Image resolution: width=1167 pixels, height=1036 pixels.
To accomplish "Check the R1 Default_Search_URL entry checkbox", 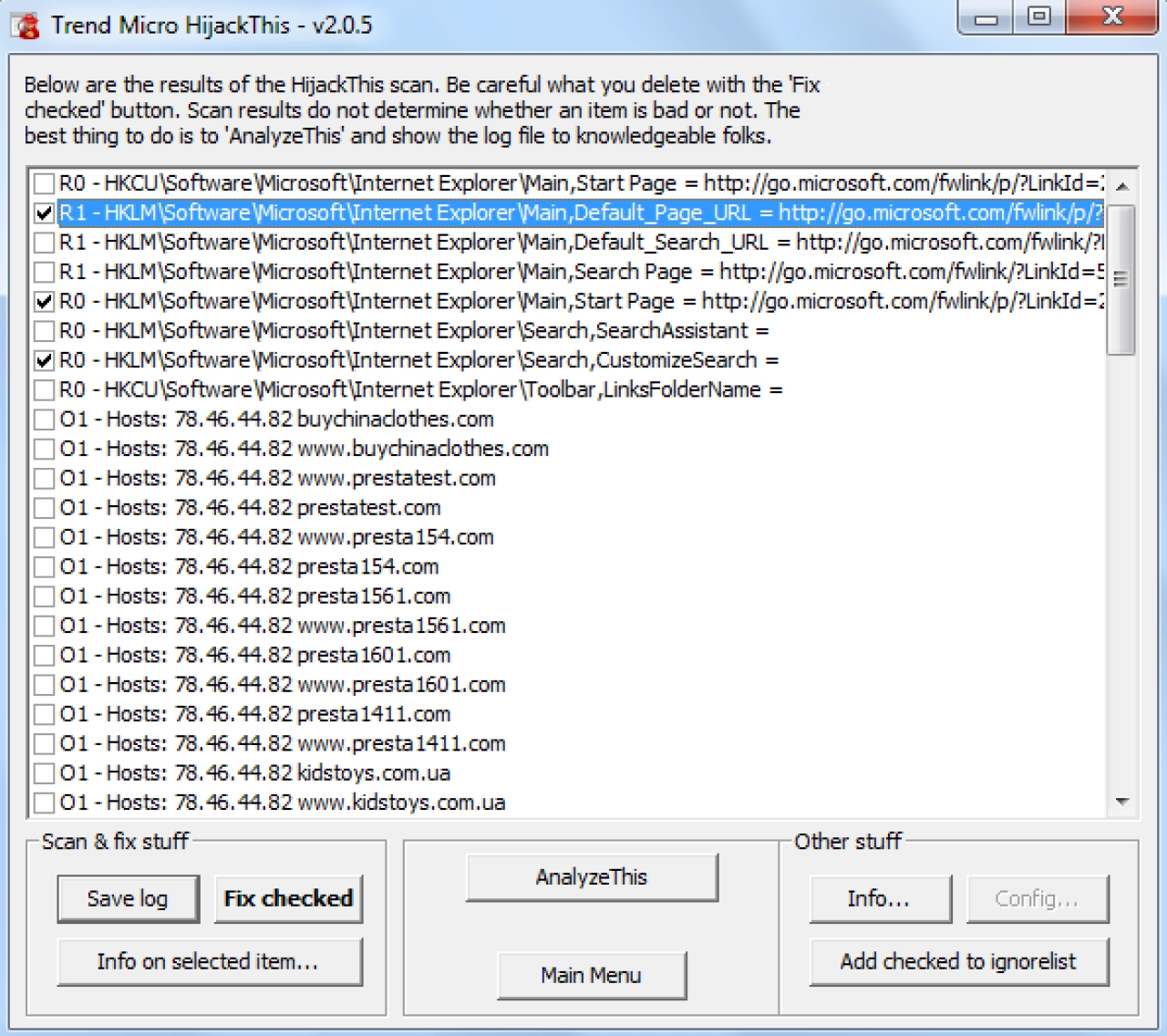I will coord(44,243).
